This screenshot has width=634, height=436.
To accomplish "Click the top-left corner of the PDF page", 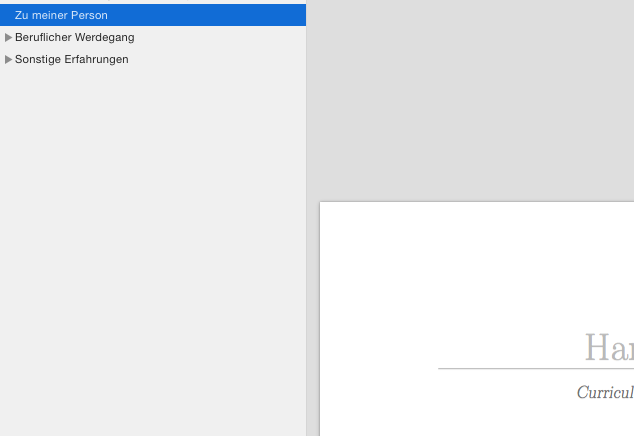I will click(x=322, y=205).
